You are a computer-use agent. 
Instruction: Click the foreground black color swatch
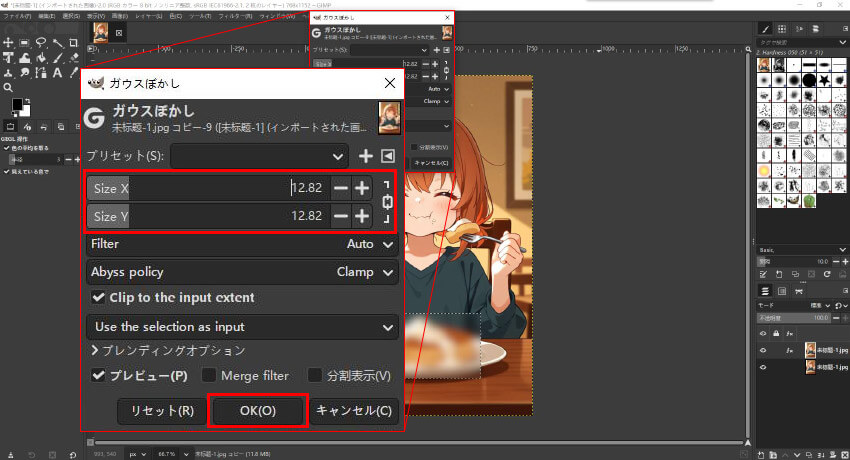(x=18, y=105)
